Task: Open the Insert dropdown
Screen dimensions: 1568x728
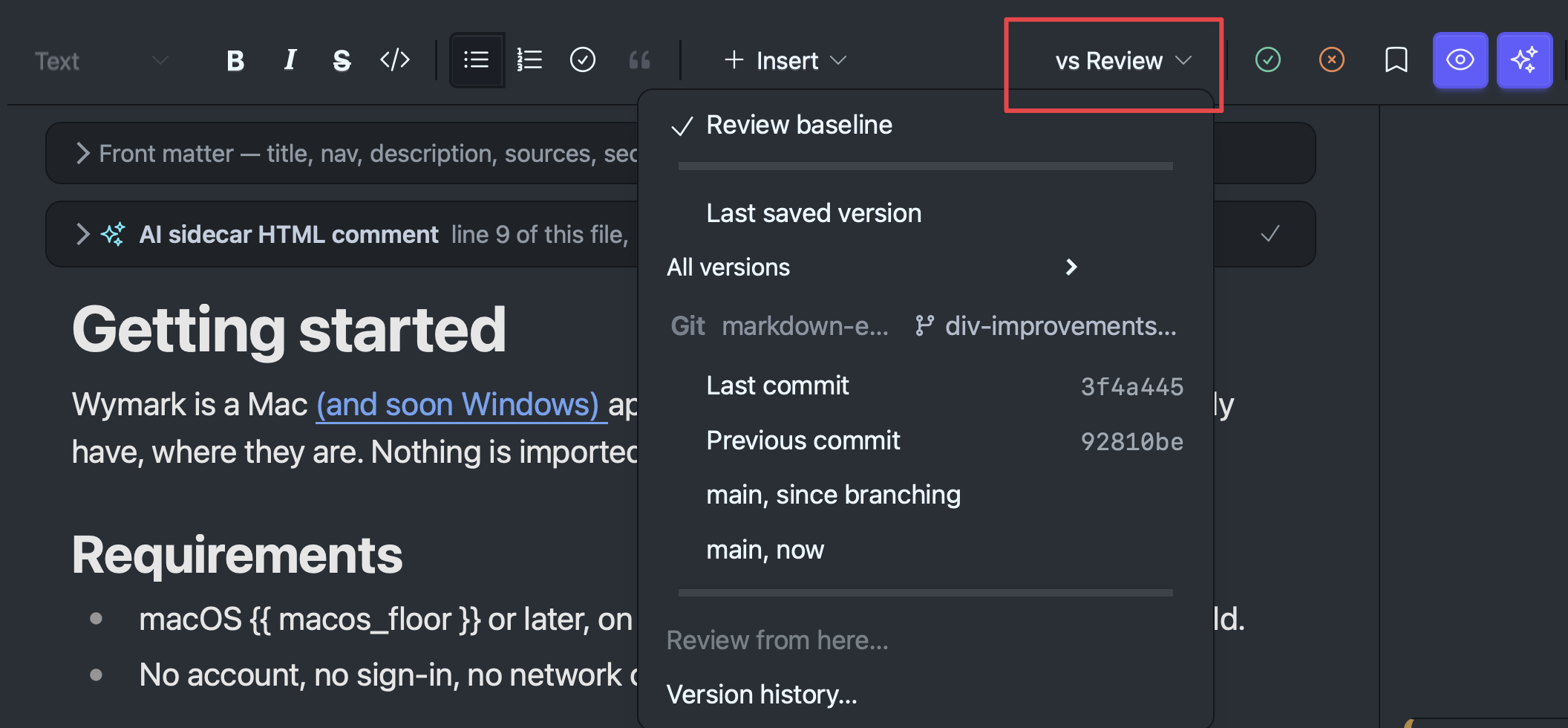Action: [785, 60]
